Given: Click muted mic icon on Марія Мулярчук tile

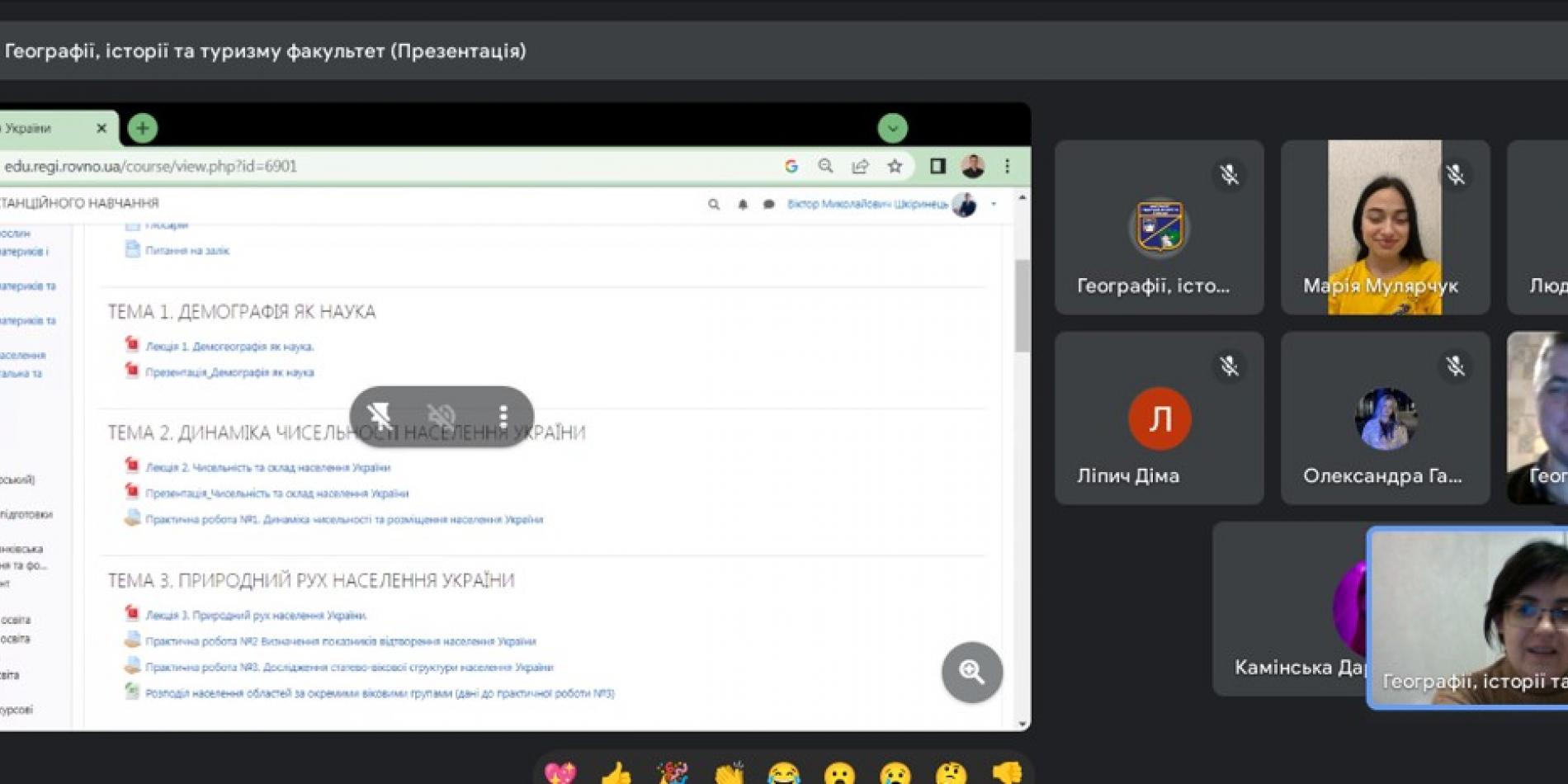Looking at the screenshot, I should [x=1455, y=174].
